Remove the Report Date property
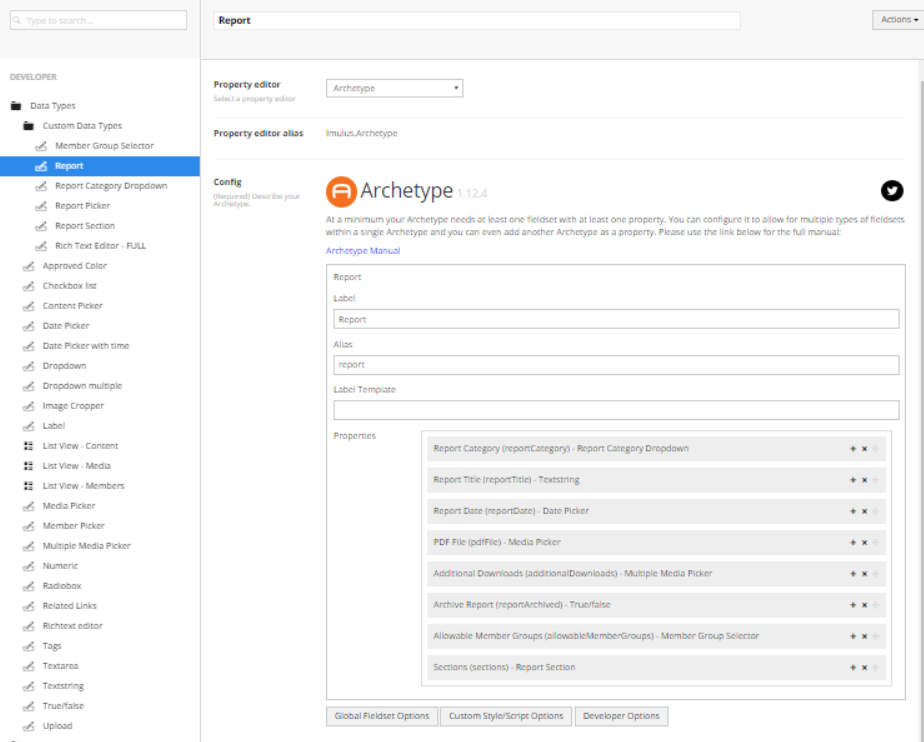This screenshot has height=742, width=924. point(864,512)
